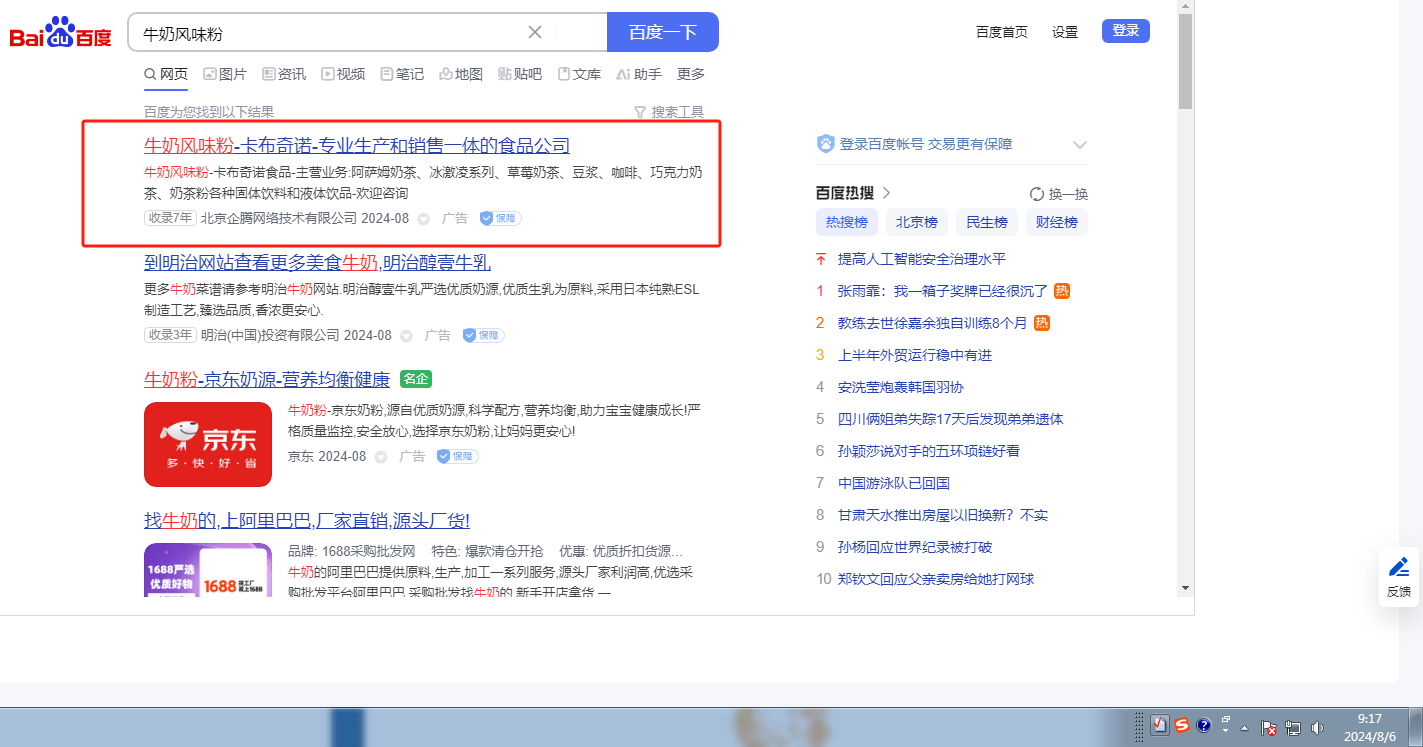Open the 百度热搜 chevron arrow
Image resolution: width=1423 pixels, height=747 pixels.
(x=886, y=193)
